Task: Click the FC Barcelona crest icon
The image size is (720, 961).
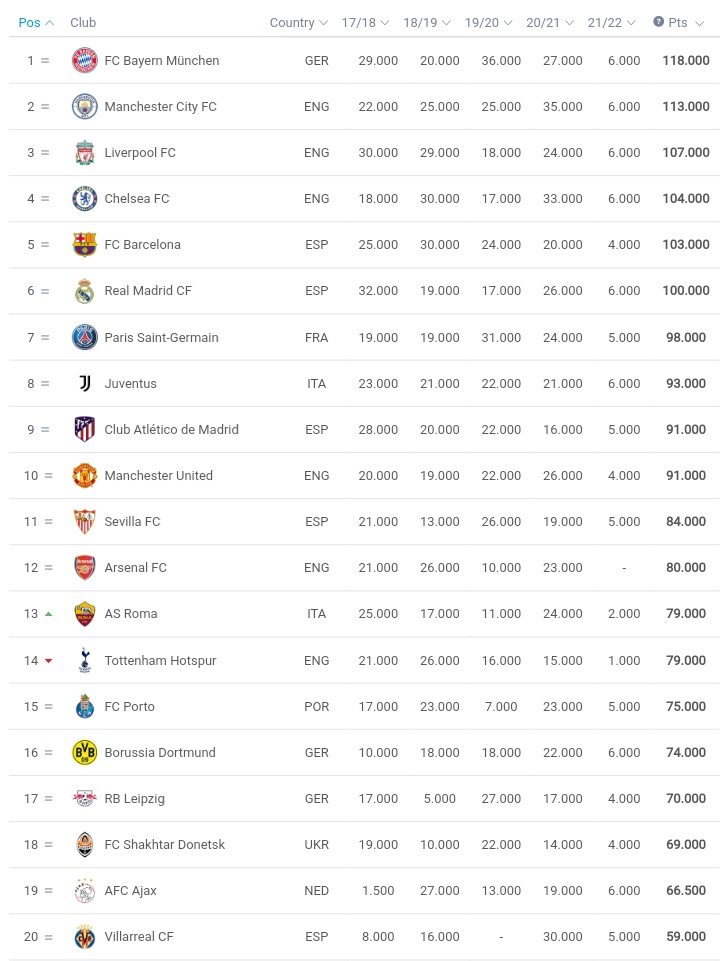Action: pos(85,245)
